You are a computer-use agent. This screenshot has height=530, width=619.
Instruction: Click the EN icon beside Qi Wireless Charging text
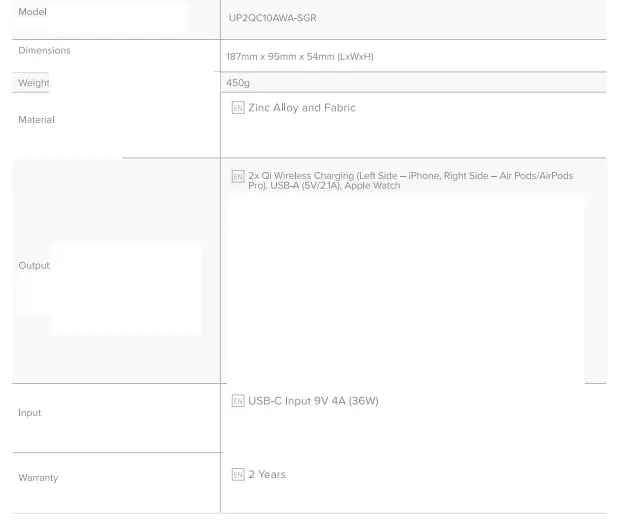tap(238, 177)
